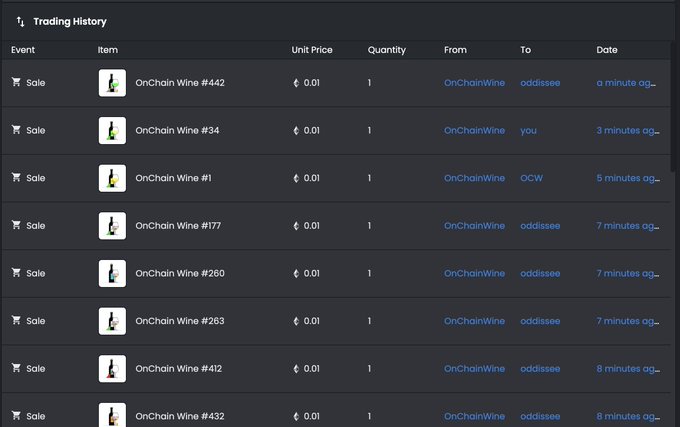Open the '3 minutes ago' transaction link
This screenshot has height=427, width=680.
(x=628, y=130)
